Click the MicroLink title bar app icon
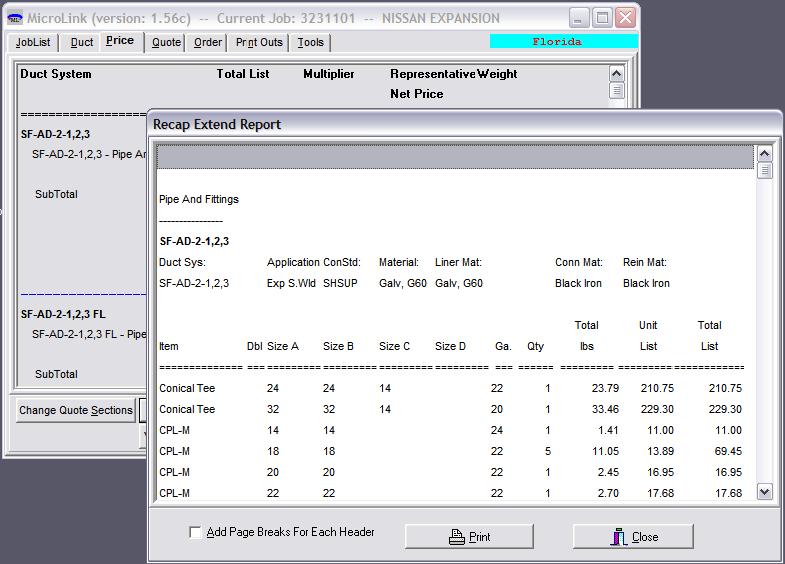Screen dimensions: 785x564 [x=15, y=18]
